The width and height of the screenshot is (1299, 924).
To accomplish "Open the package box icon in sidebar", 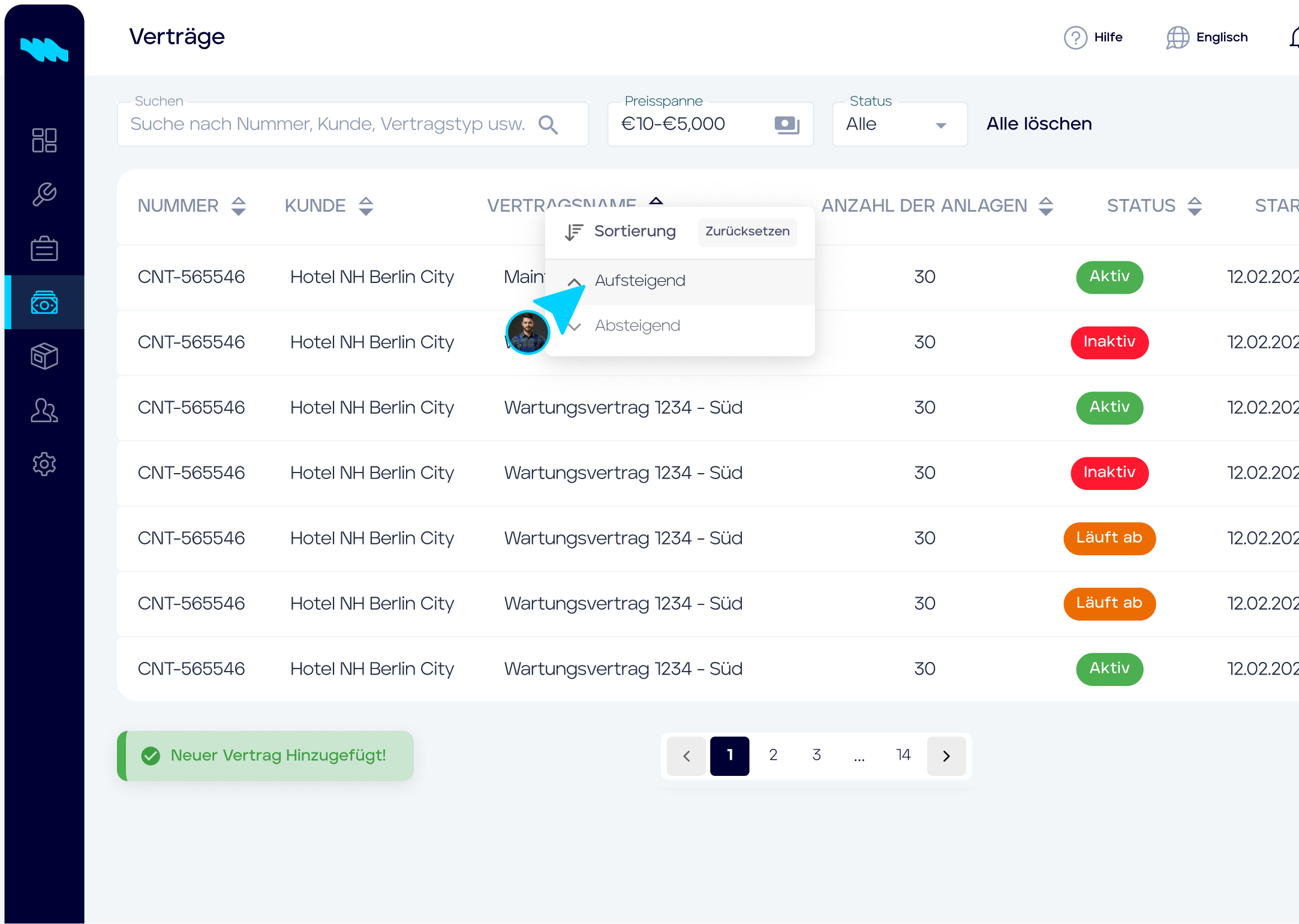I will [44, 356].
